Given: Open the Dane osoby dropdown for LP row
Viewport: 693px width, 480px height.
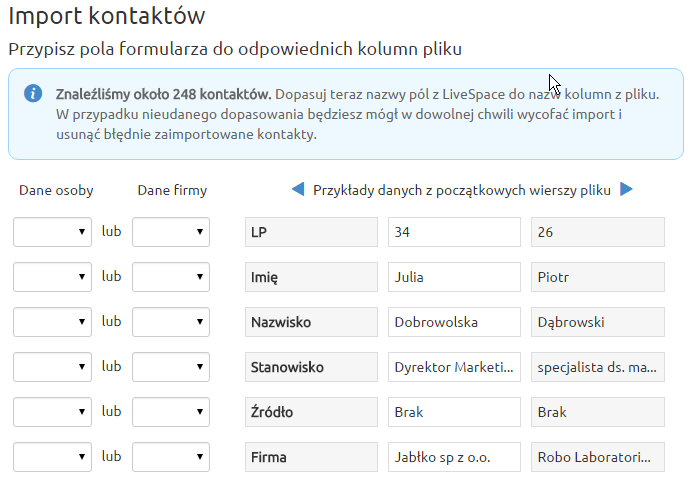Looking at the screenshot, I should point(53,232).
